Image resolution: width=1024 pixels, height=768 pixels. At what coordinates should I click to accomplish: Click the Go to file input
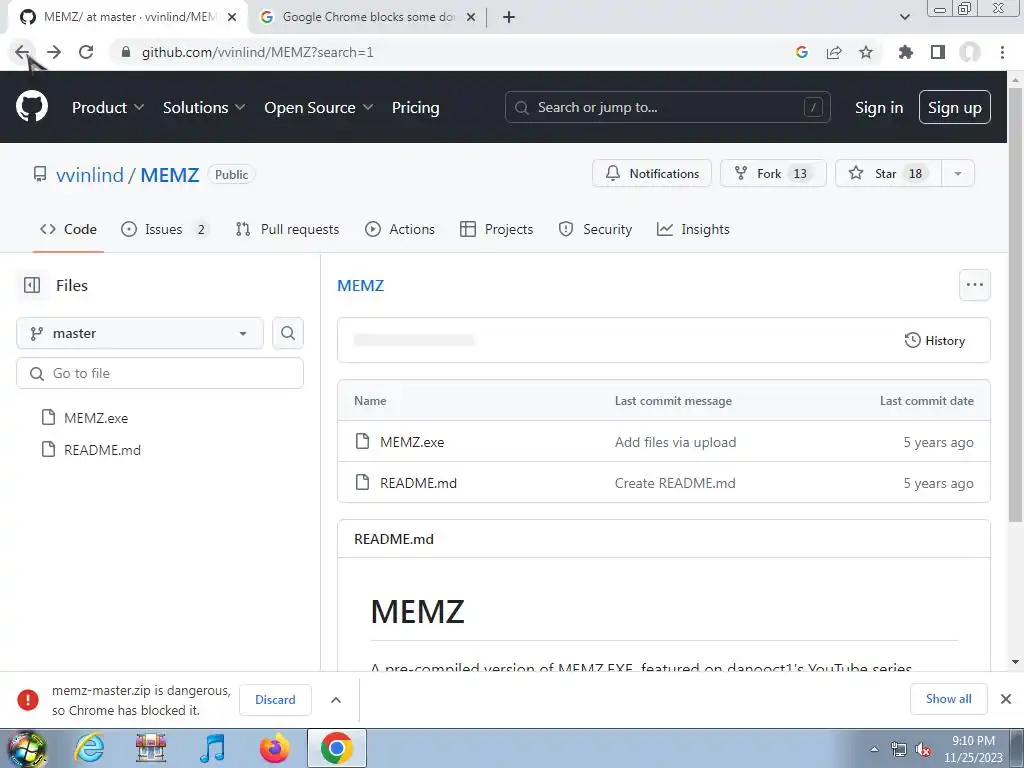pos(160,373)
